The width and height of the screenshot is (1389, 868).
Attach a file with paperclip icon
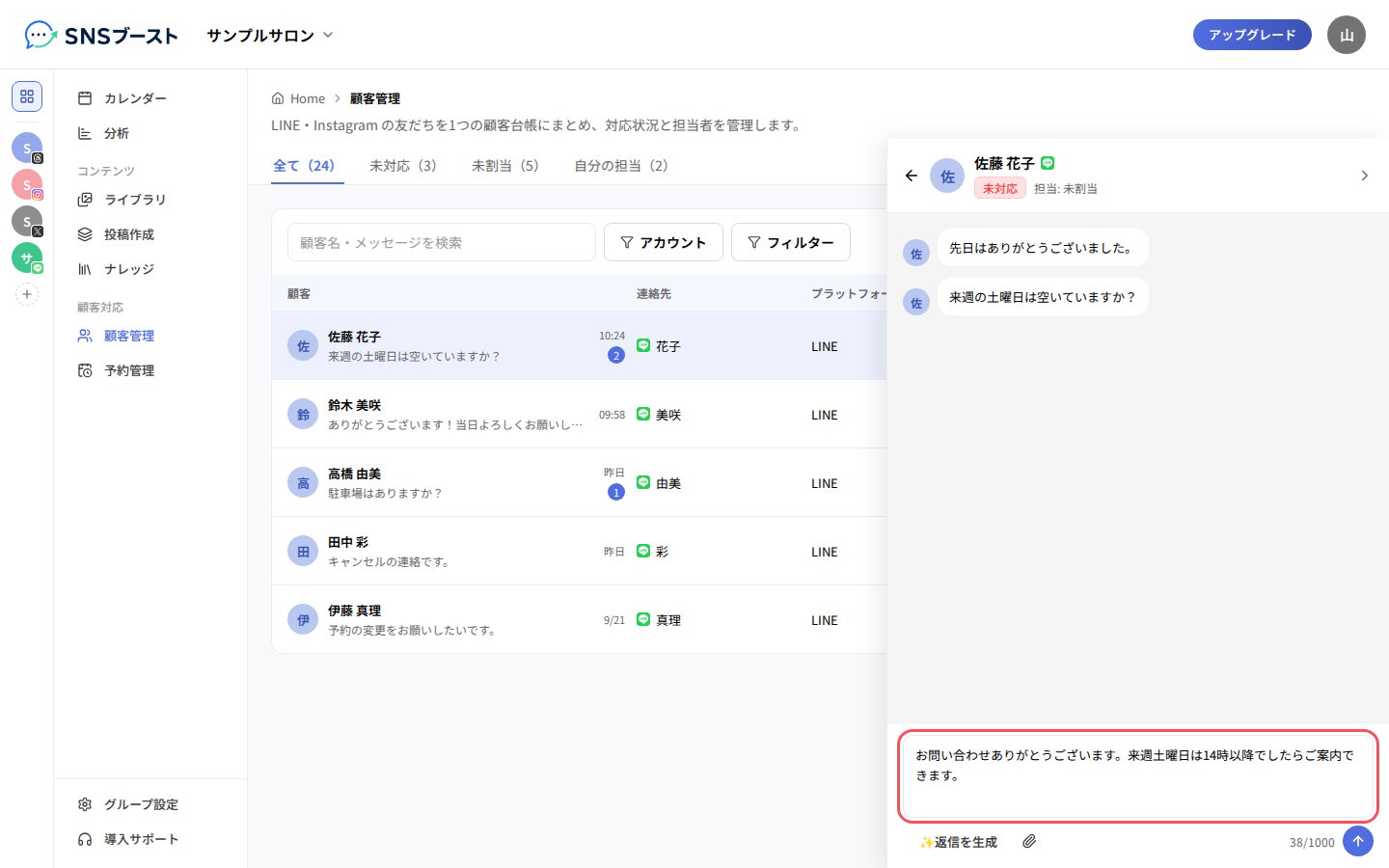coord(1029,842)
